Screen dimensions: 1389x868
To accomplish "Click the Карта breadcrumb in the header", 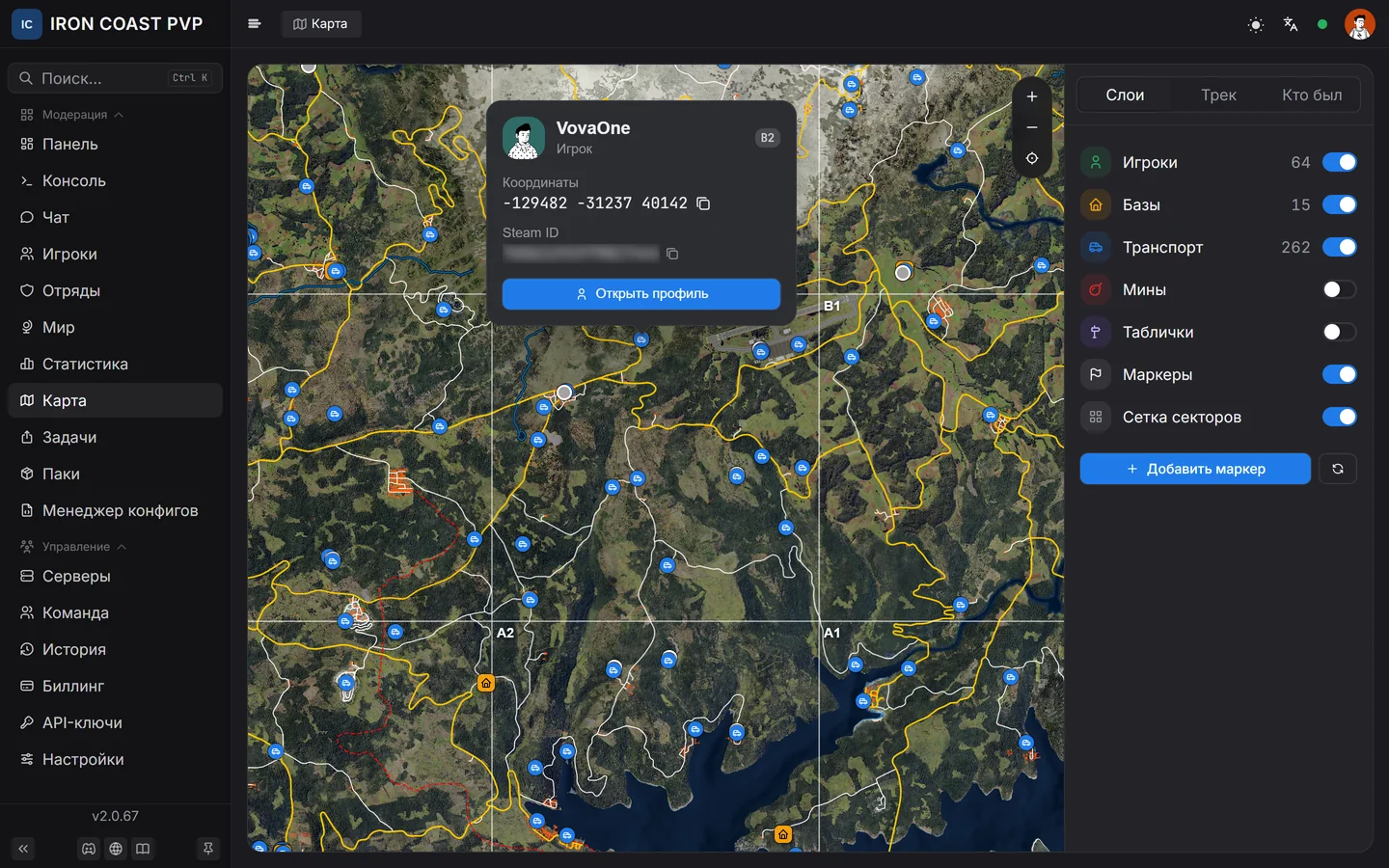I will pyautogui.click(x=321, y=24).
